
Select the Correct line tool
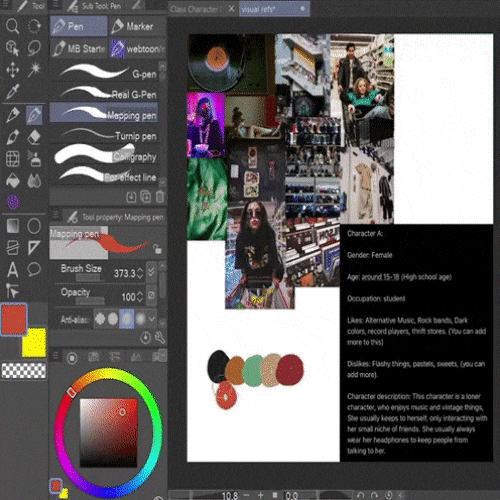[12, 291]
